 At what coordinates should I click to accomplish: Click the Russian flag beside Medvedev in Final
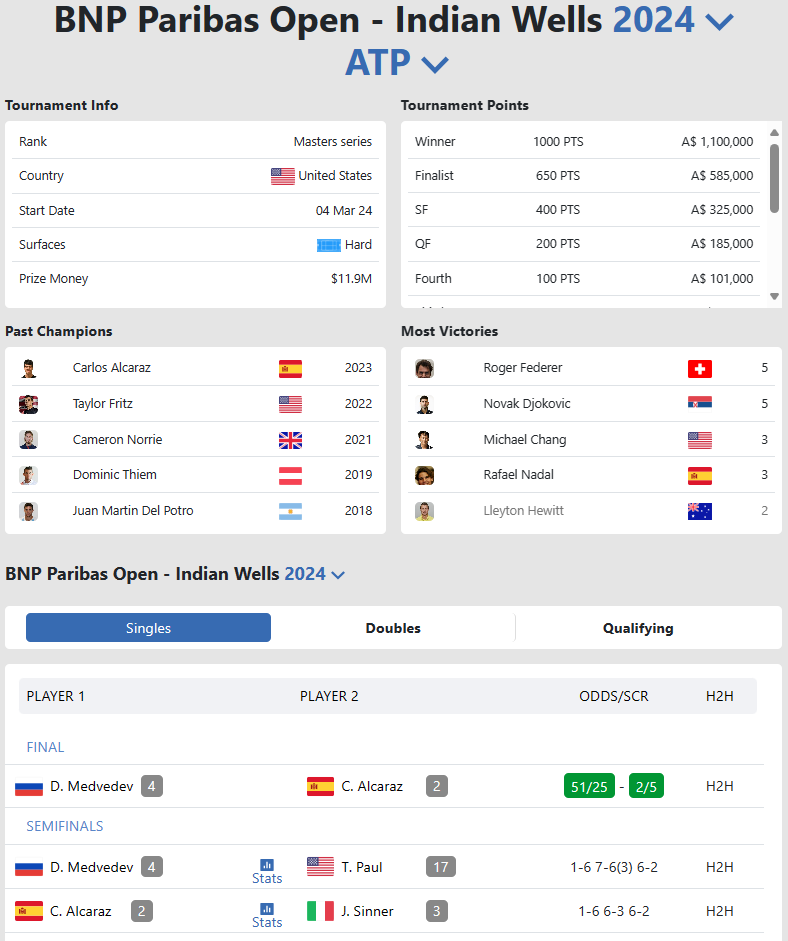(x=29, y=787)
